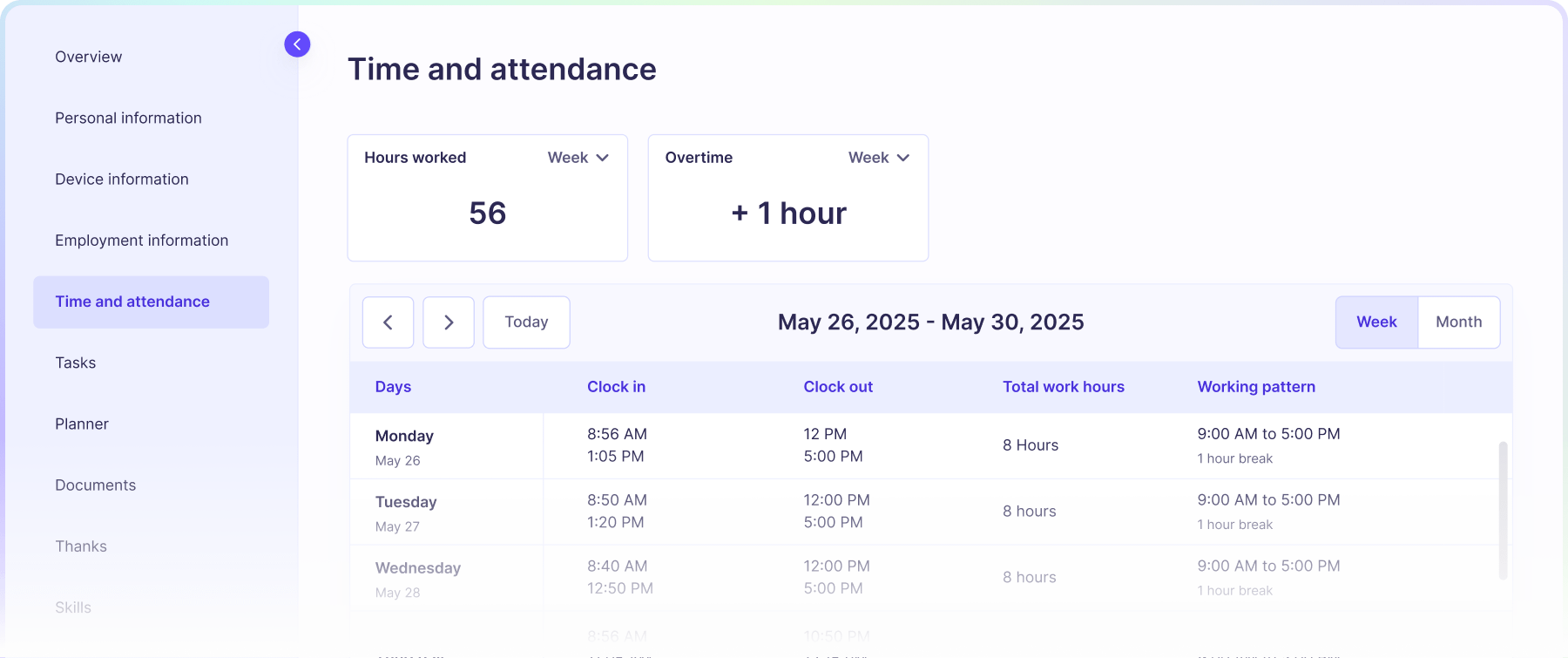Select Time and attendance in sidebar

coord(132,302)
